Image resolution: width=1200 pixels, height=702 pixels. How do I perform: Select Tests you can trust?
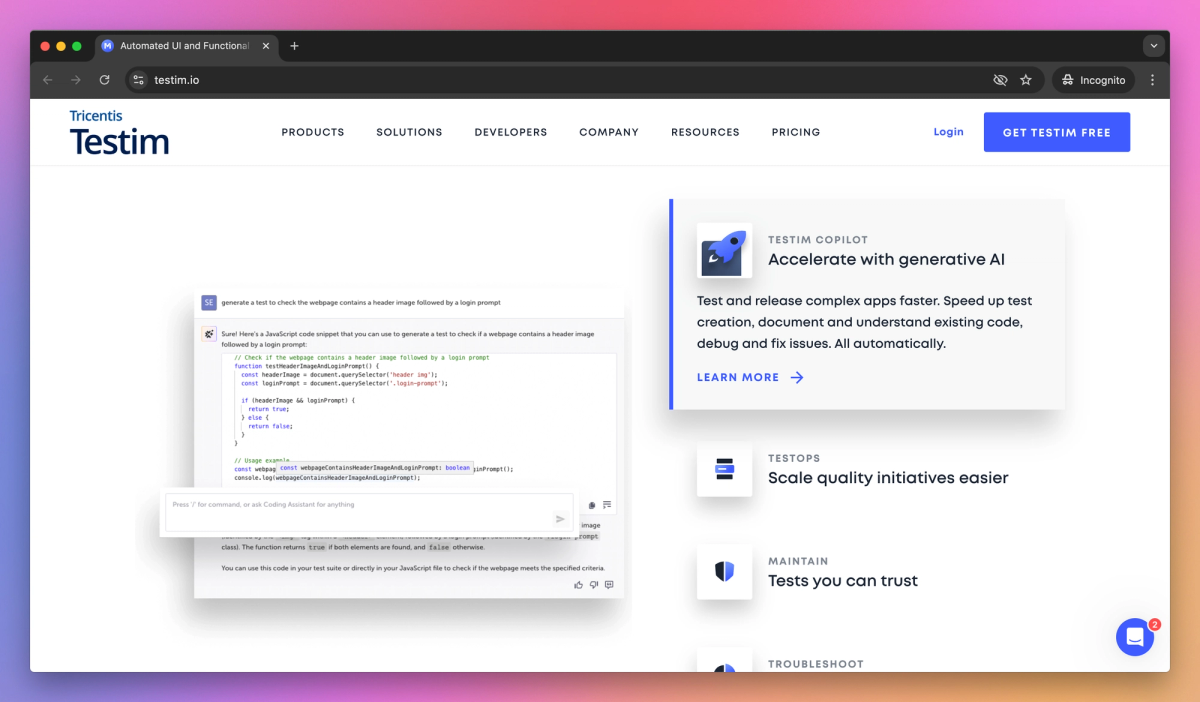coord(843,581)
